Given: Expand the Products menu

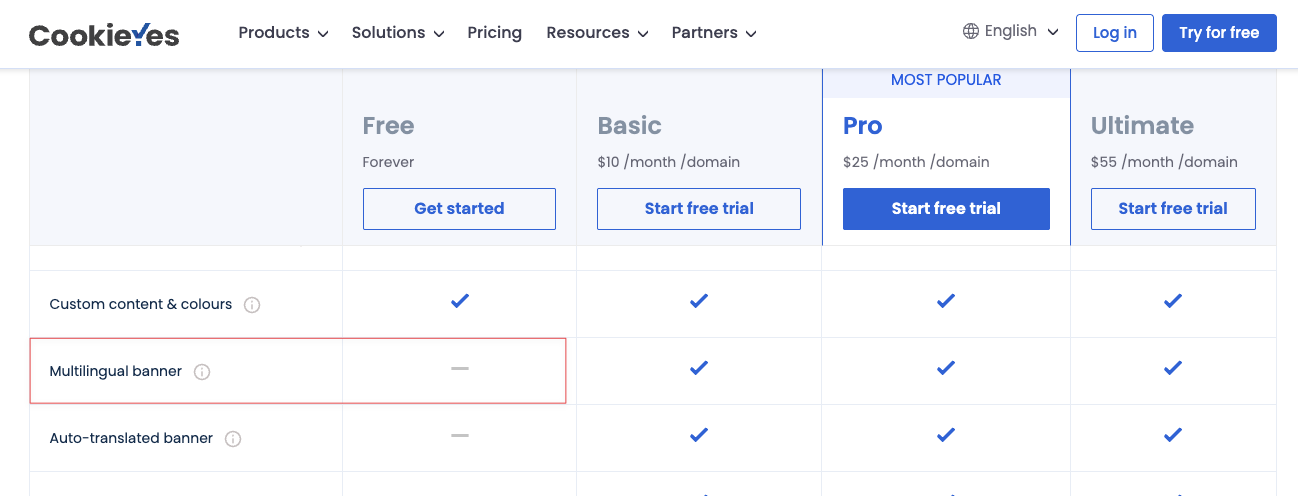Looking at the screenshot, I should pyautogui.click(x=283, y=33).
